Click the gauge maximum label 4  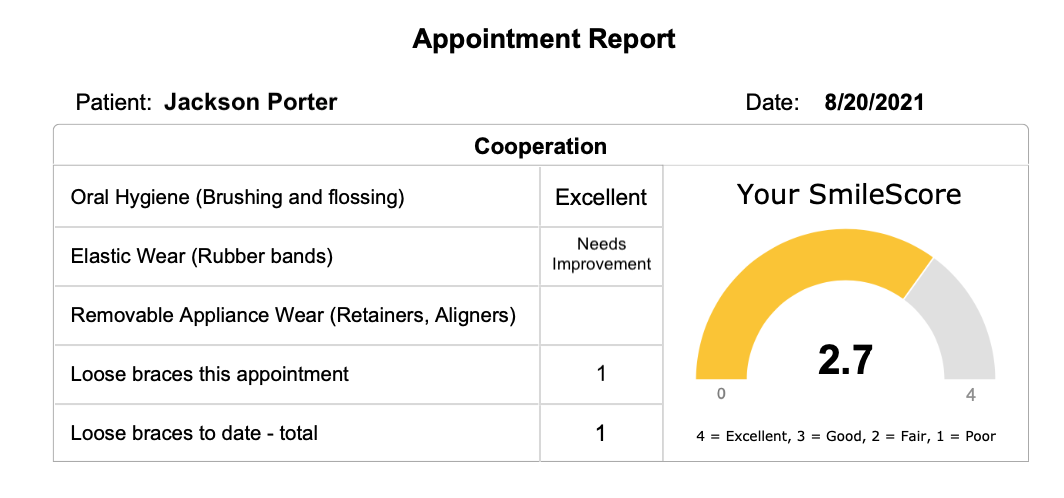point(969,395)
